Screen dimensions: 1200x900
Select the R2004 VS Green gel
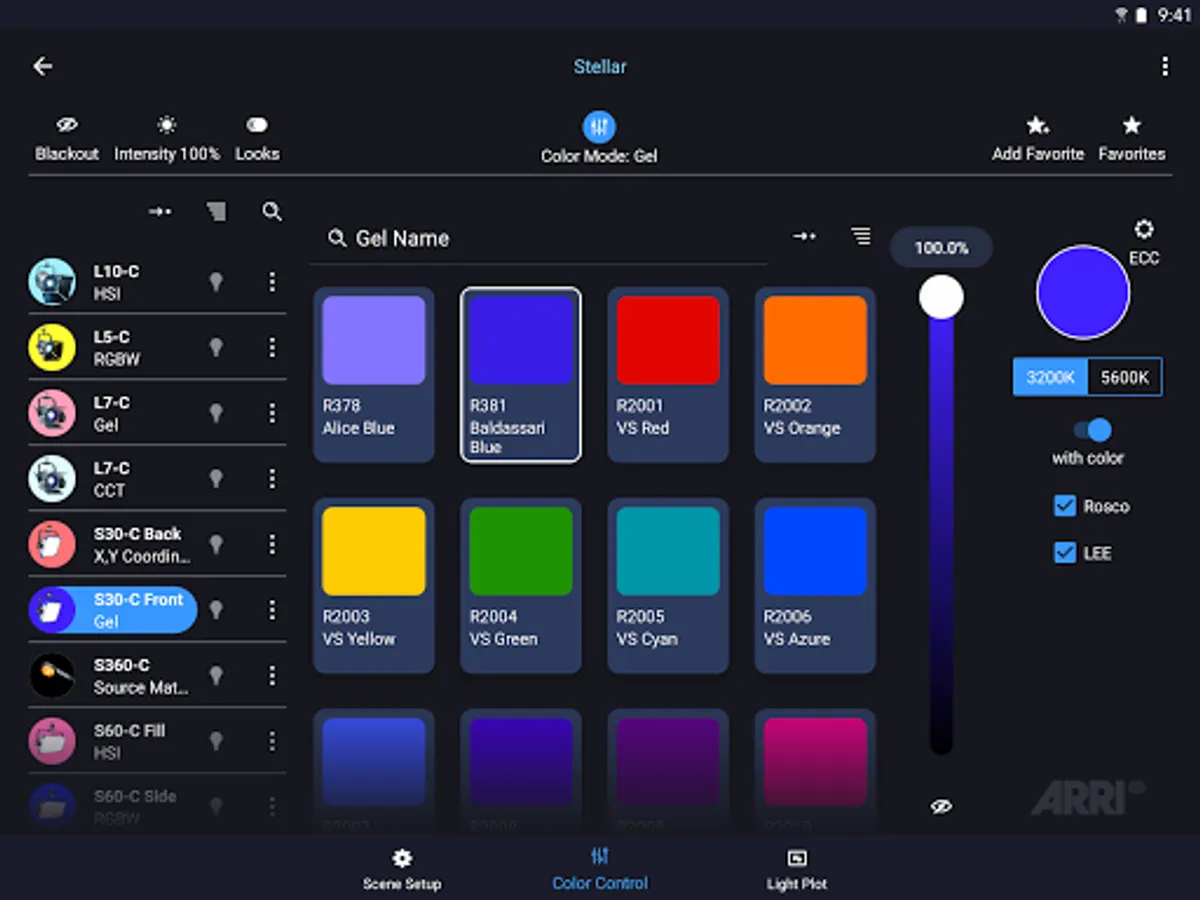[x=521, y=586]
